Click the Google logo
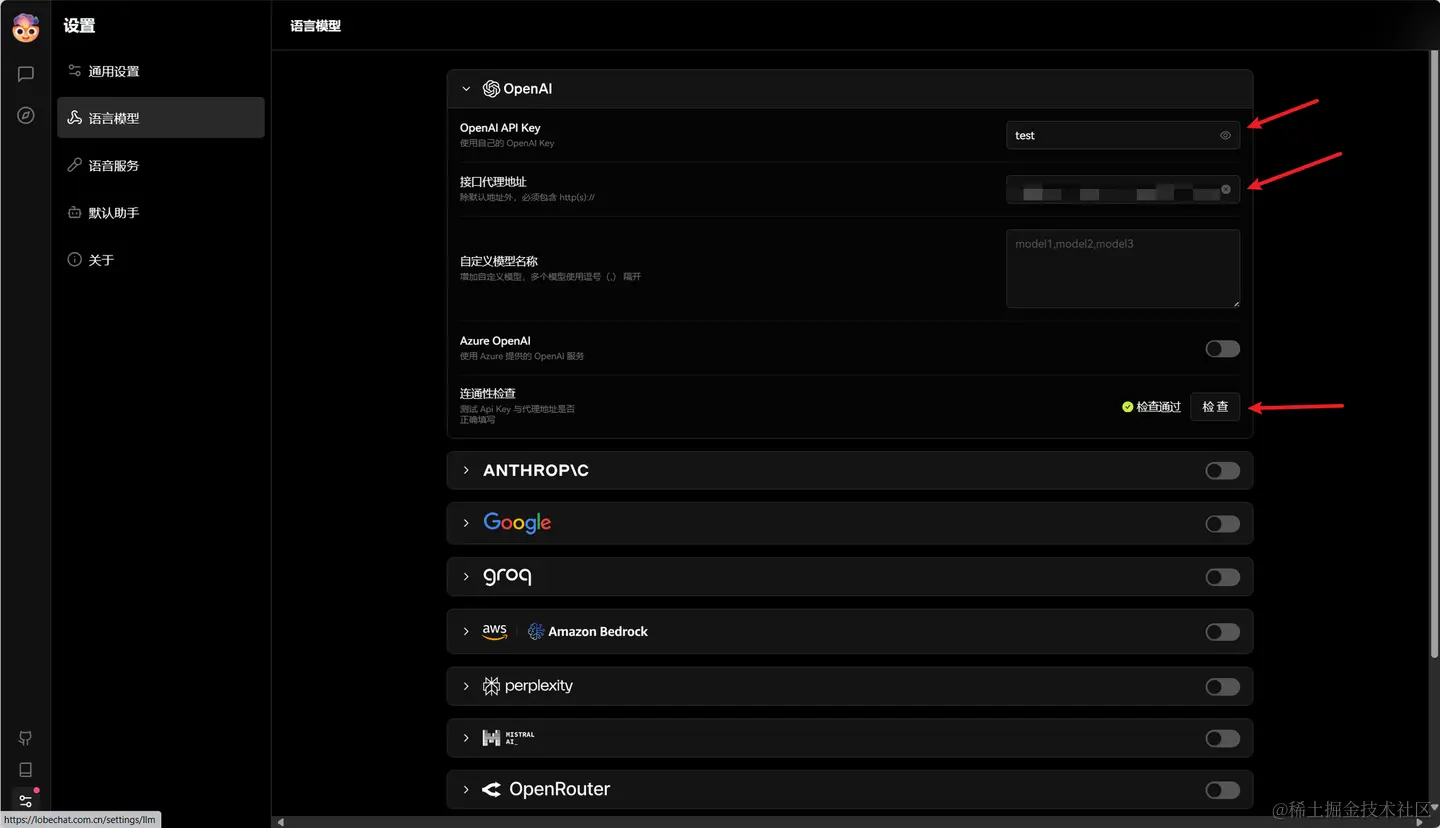The width and height of the screenshot is (1440, 828). (517, 523)
